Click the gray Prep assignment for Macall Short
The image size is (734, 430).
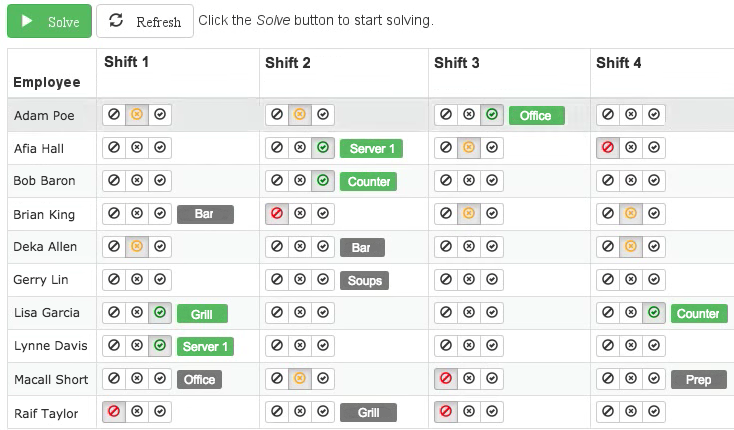[x=698, y=380]
